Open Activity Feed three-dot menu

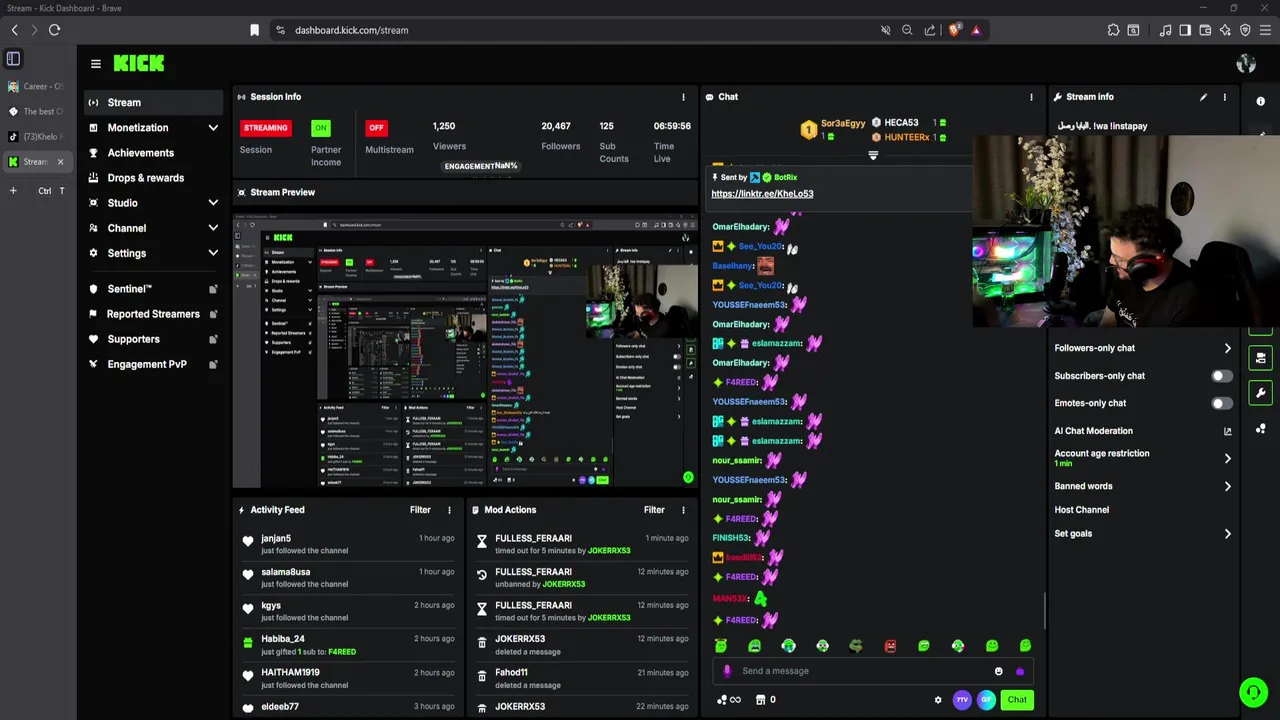click(x=449, y=510)
